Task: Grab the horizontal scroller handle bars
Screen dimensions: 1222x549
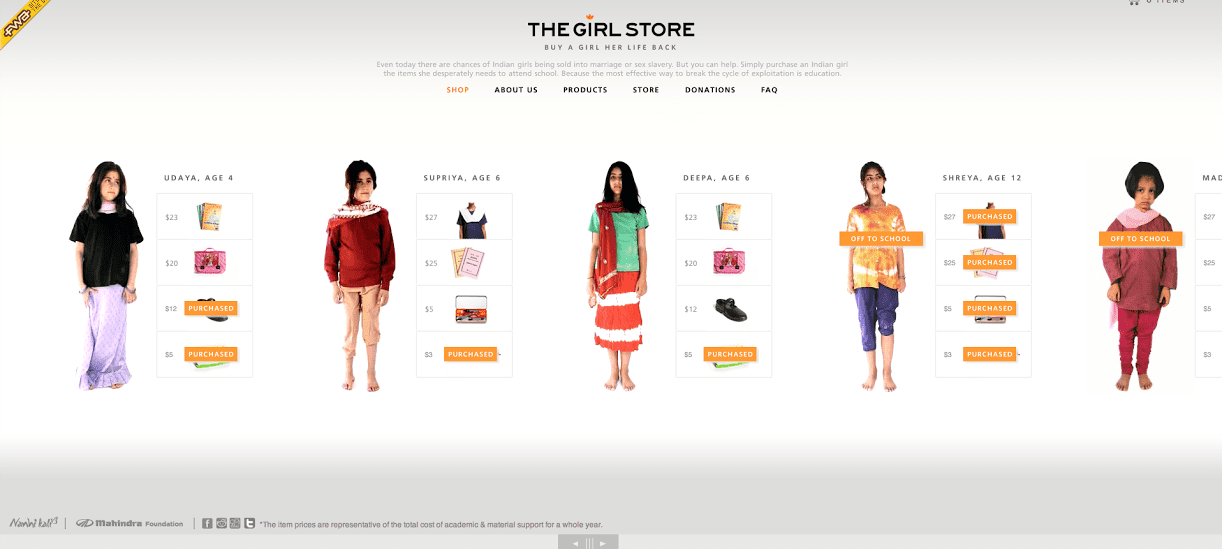Action: click(589, 543)
